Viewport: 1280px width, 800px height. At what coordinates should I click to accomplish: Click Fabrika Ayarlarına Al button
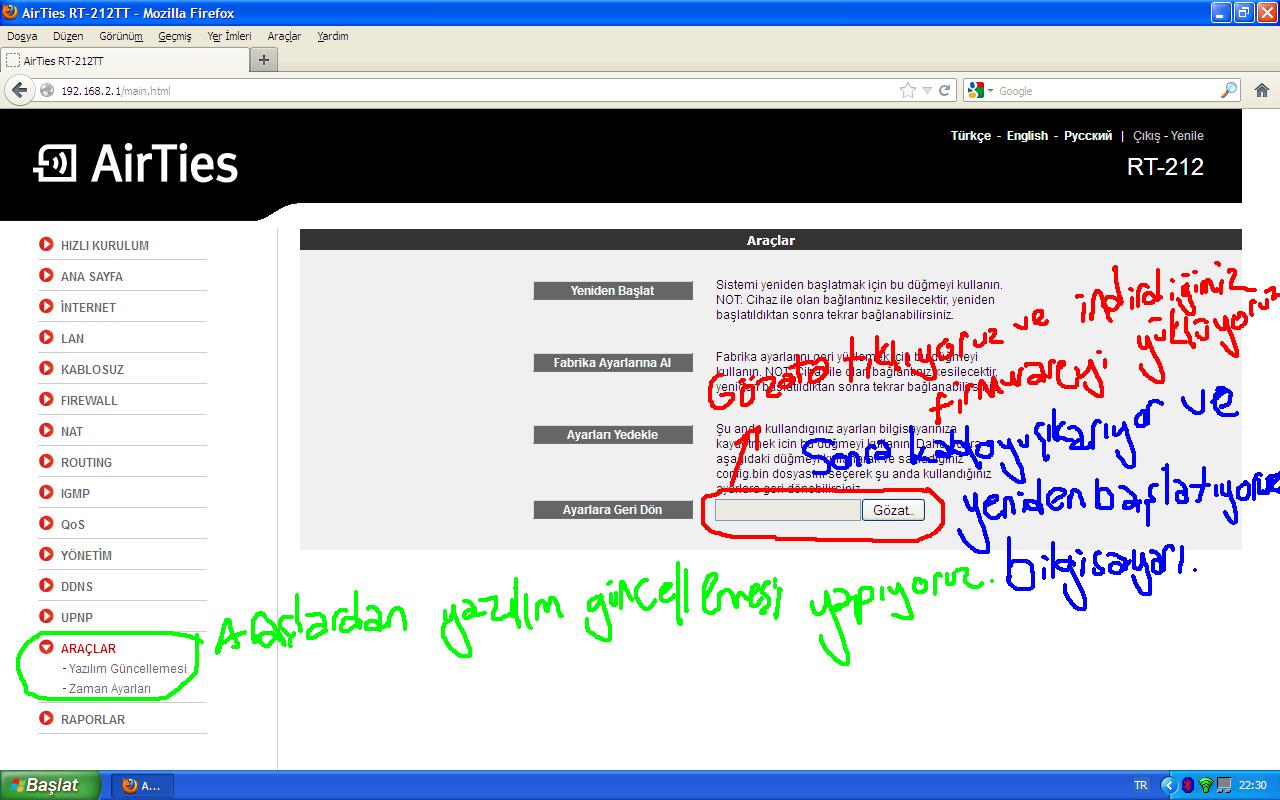point(613,363)
